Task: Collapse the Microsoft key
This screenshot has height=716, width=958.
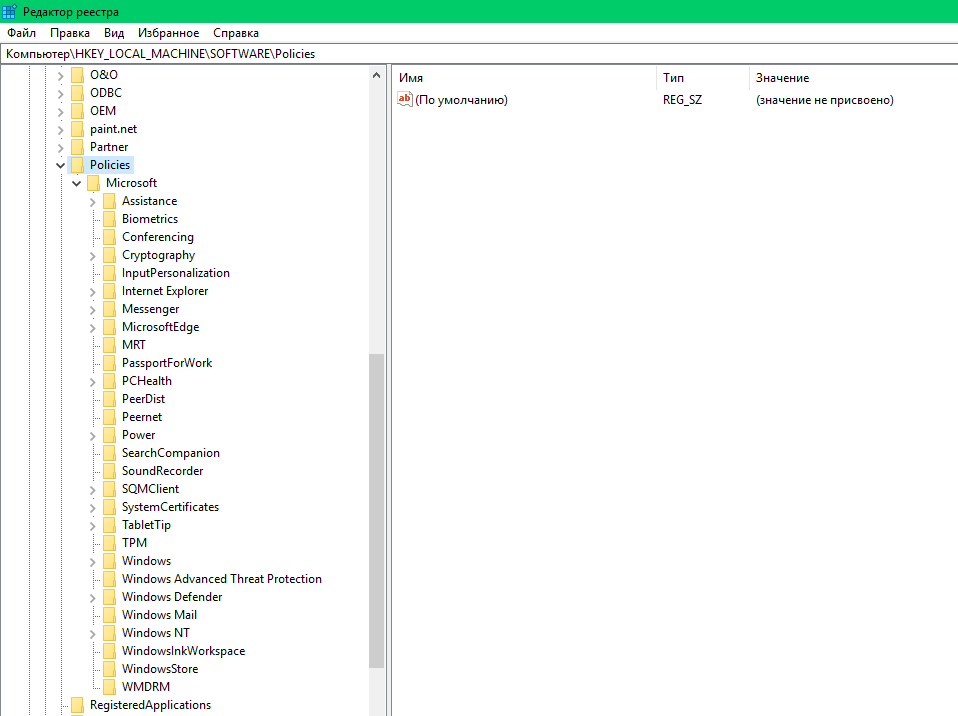Action: click(76, 183)
